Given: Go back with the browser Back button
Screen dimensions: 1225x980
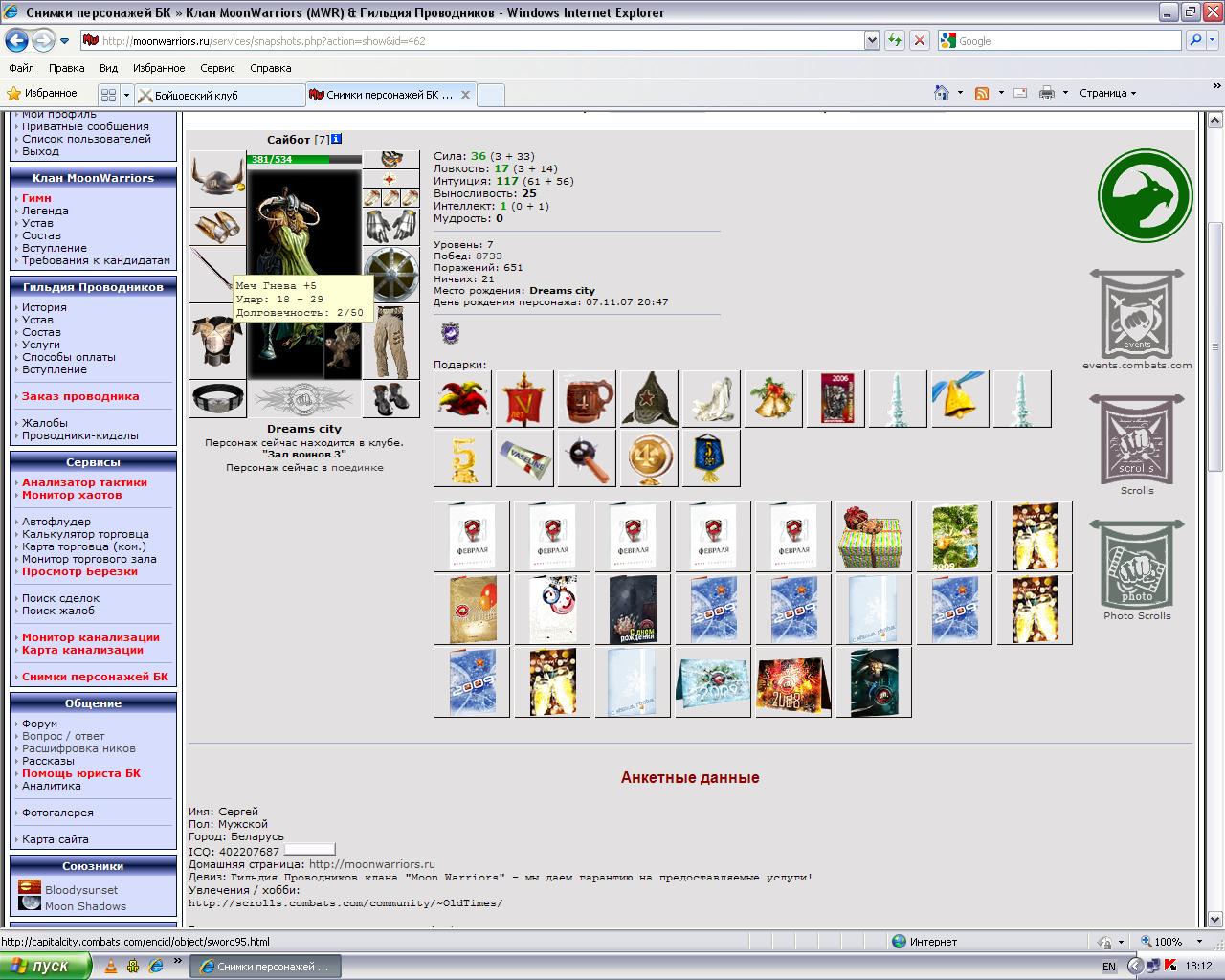Looking at the screenshot, I should (x=16, y=40).
